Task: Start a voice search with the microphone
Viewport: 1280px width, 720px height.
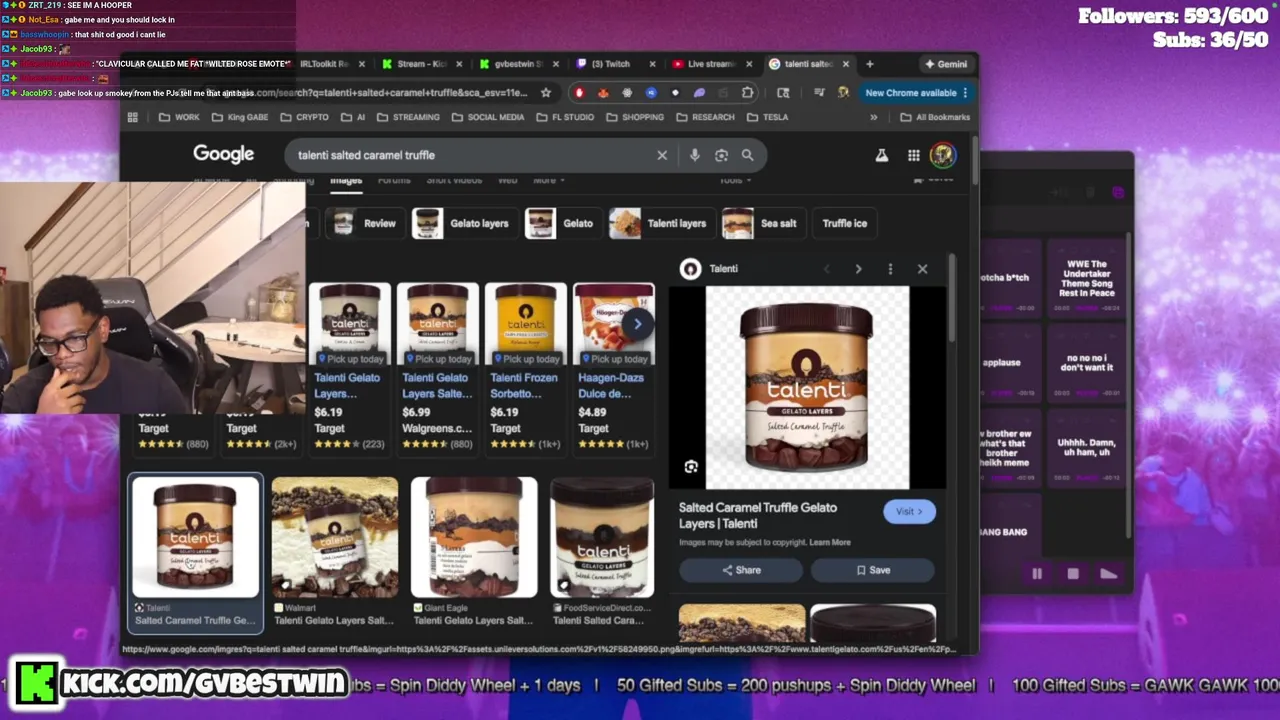Action: [x=694, y=155]
